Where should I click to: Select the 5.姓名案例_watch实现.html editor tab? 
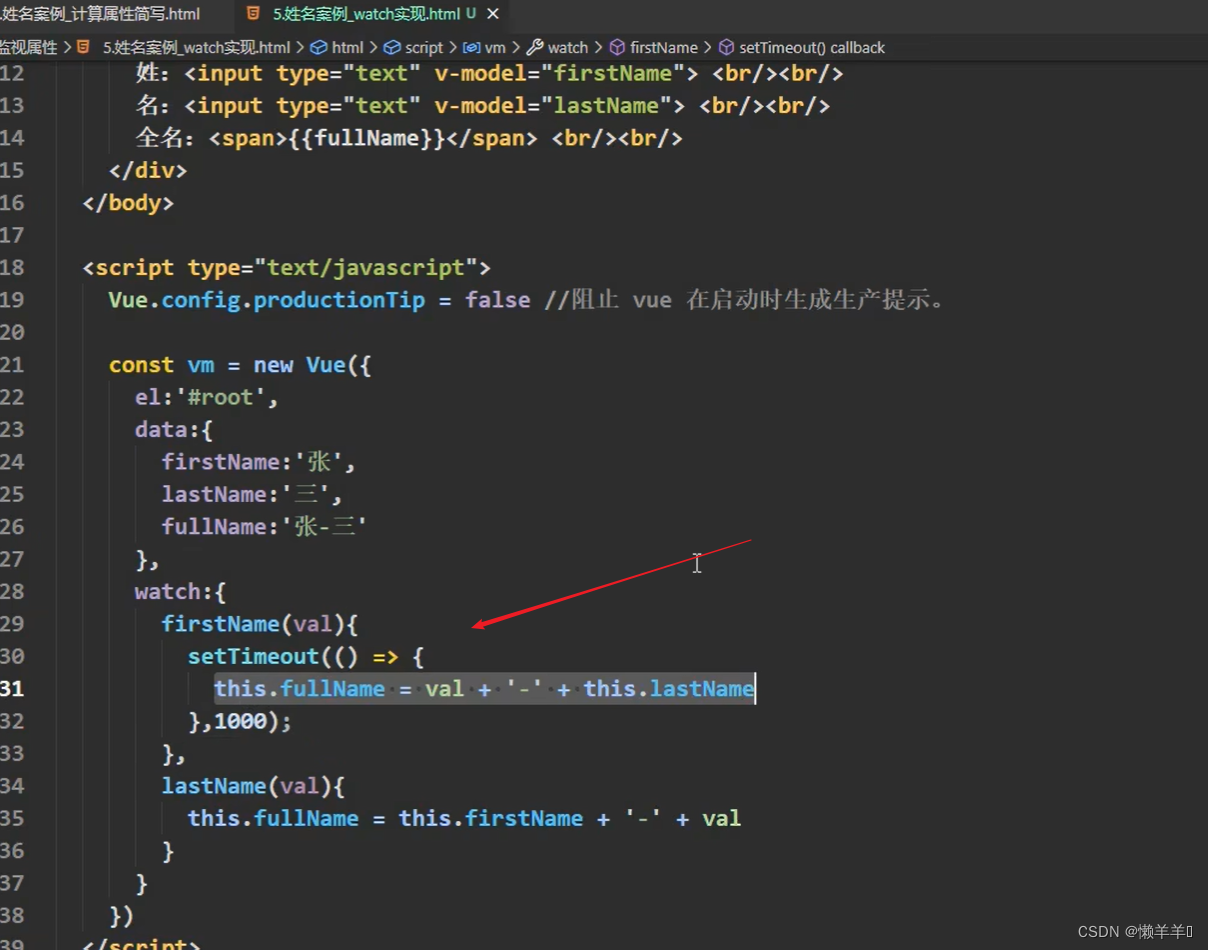coord(366,14)
